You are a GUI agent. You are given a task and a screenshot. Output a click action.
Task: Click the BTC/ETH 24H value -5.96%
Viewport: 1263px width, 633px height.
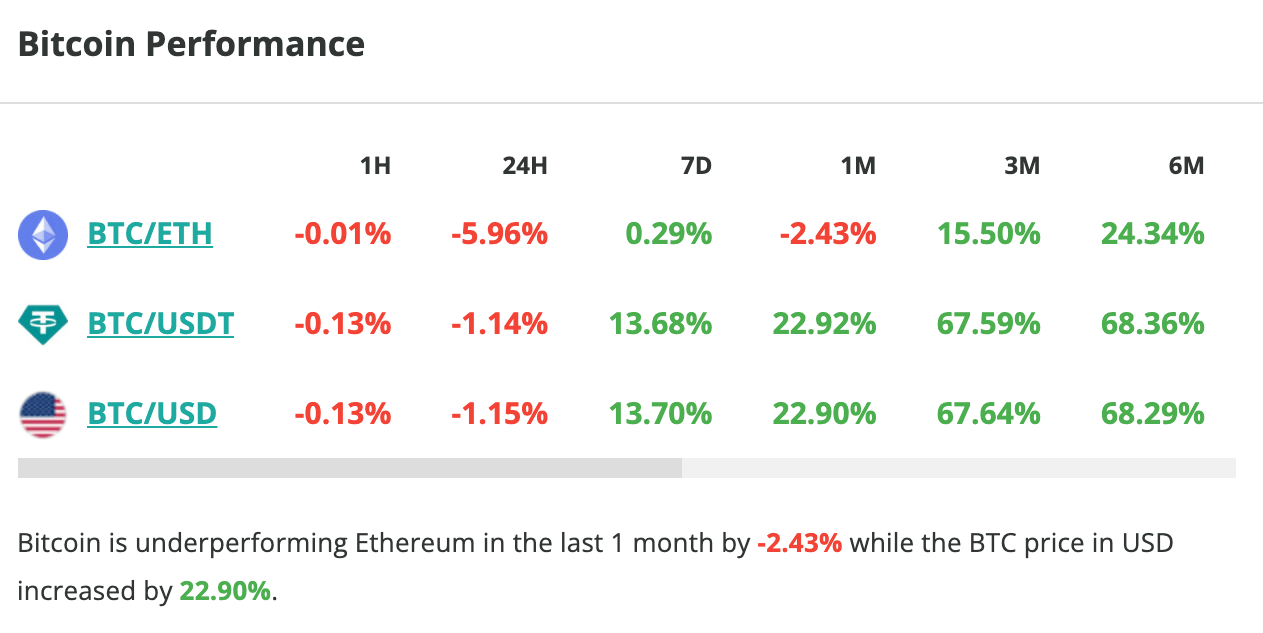coord(499,235)
